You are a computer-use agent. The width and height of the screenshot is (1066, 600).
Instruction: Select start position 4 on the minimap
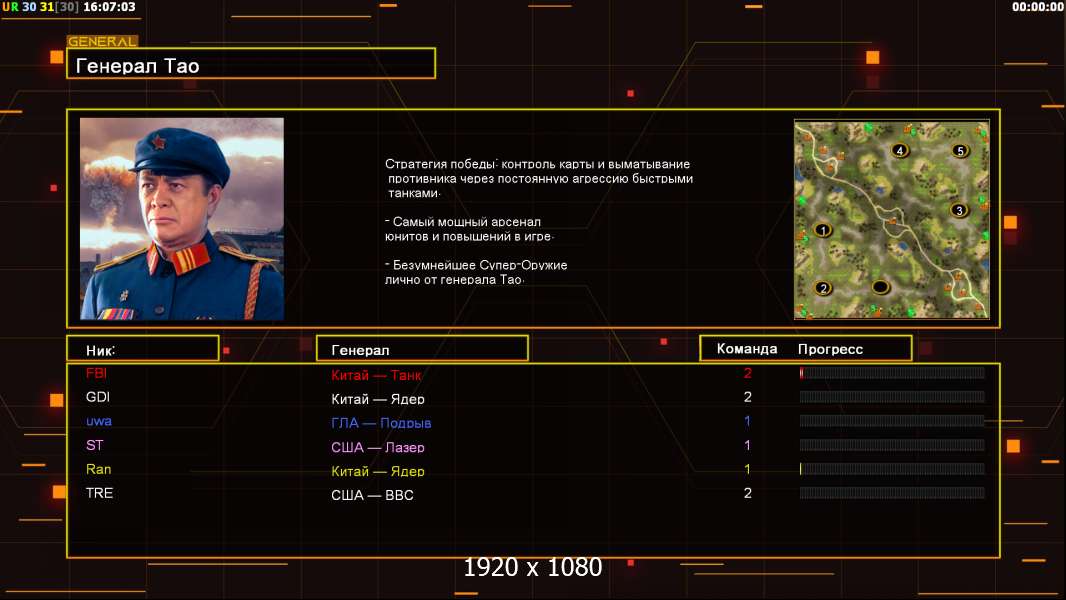899,151
